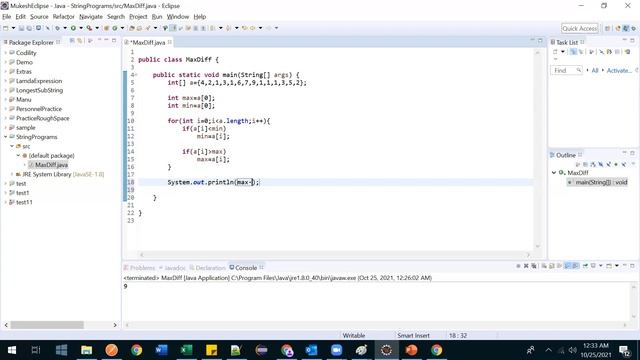Click the Open Type toolbar icon
The height and width of the screenshot is (360, 640).
point(131,28)
